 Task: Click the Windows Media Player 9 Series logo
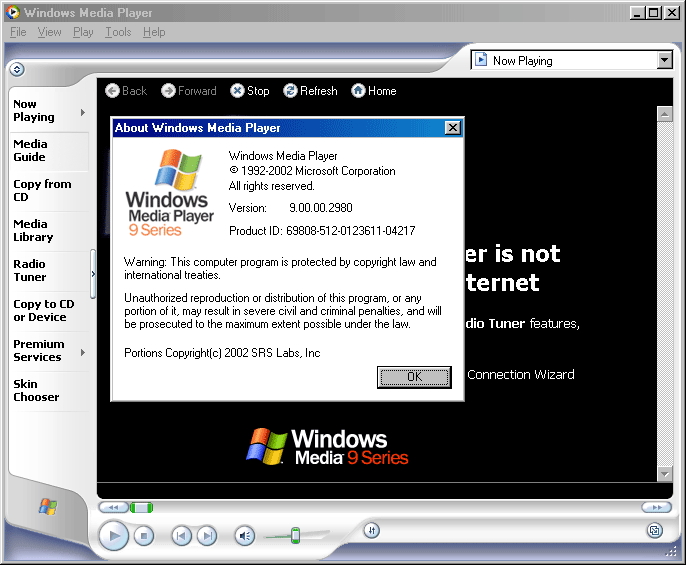click(169, 193)
